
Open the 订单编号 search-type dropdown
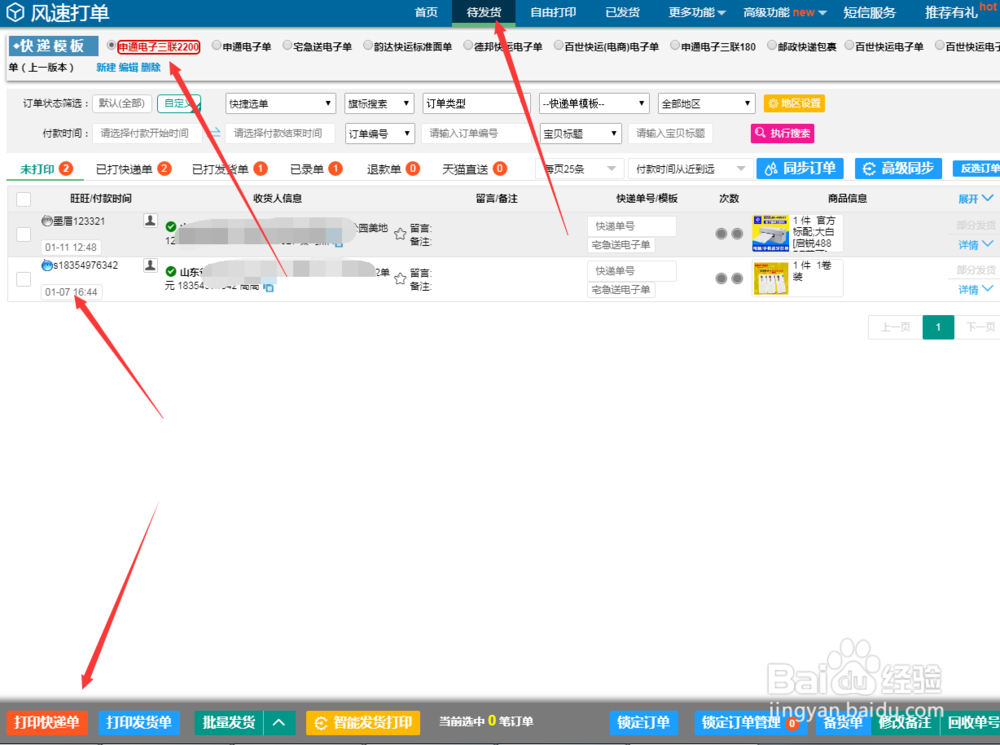click(x=380, y=133)
